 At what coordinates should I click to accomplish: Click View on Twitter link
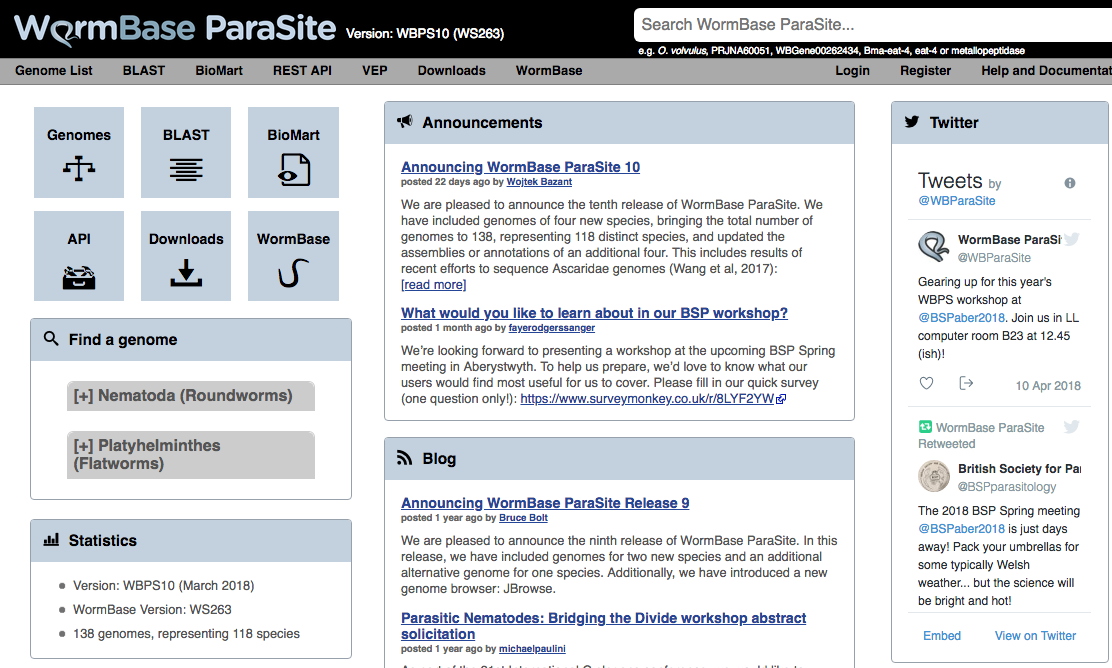pyautogui.click(x=1035, y=636)
